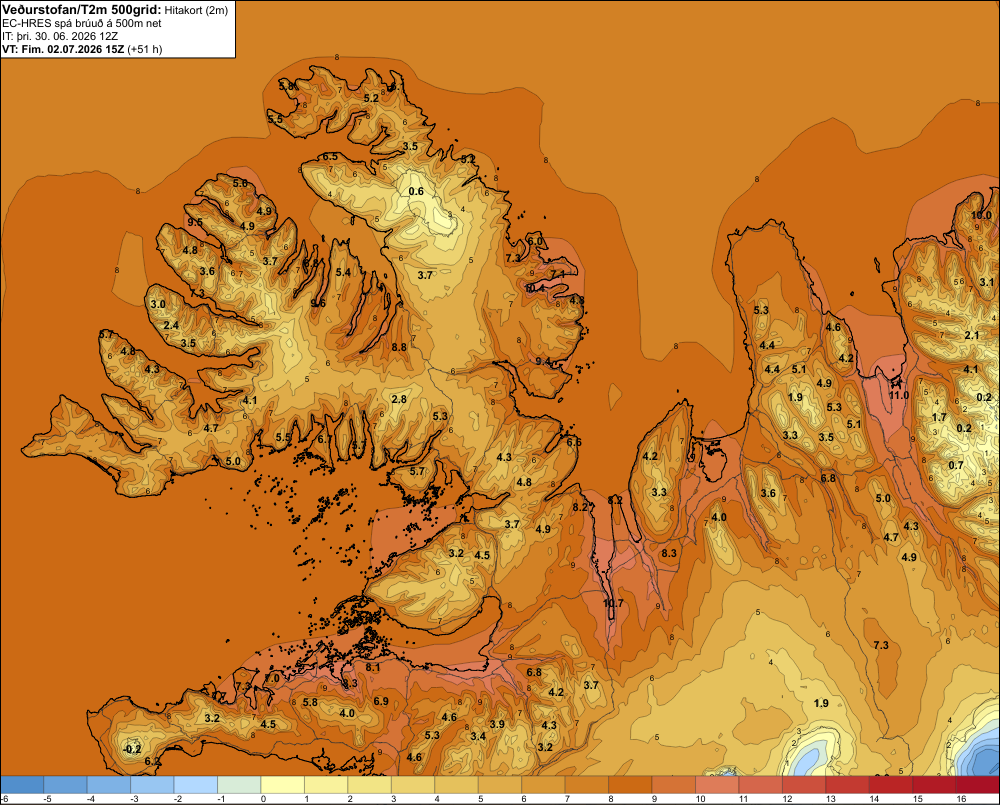Click the 0.6 temperature label on the map
The image size is (1000, 805).
coord(416,191)
